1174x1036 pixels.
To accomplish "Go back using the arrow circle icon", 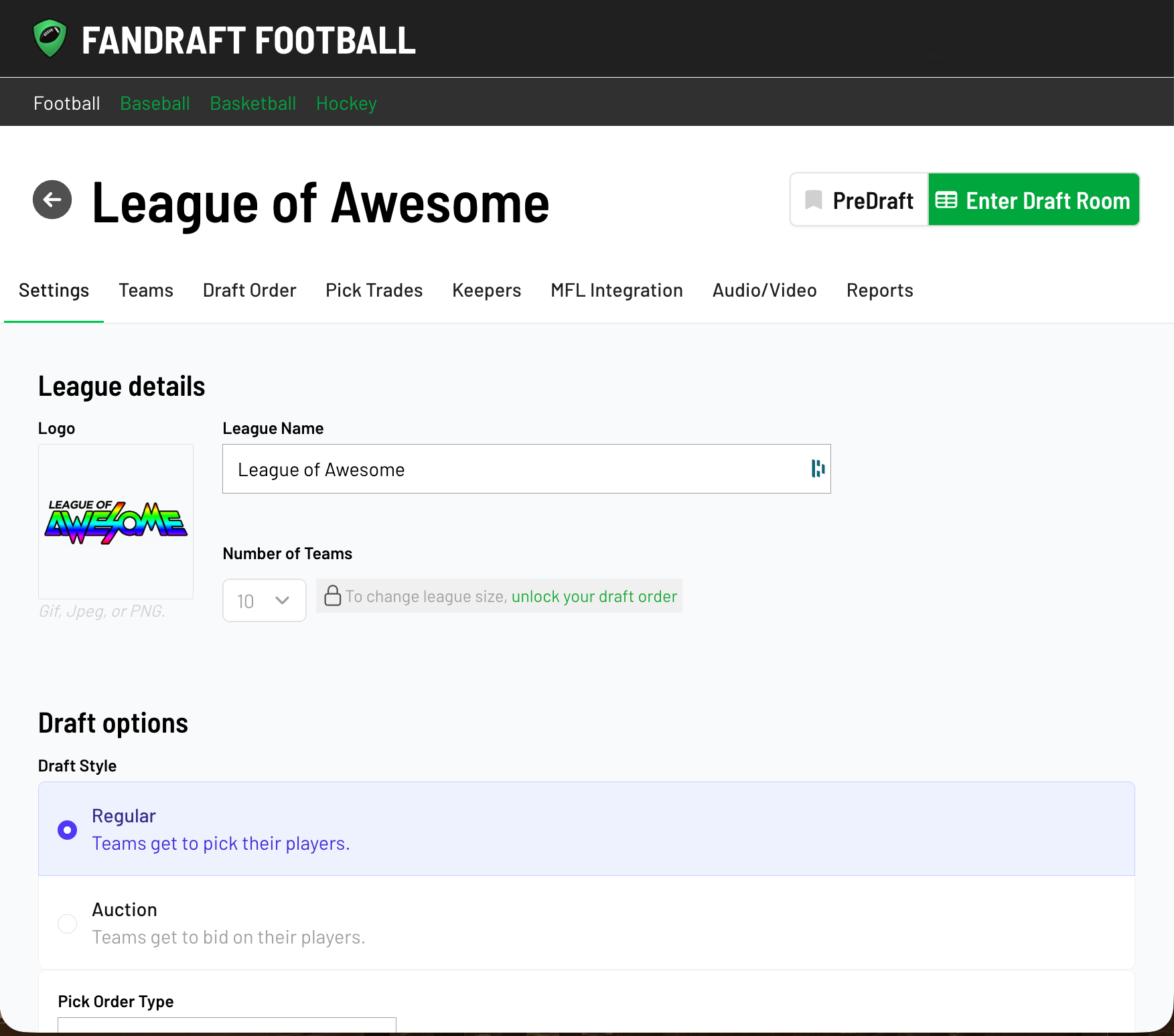I will (52, 200).
